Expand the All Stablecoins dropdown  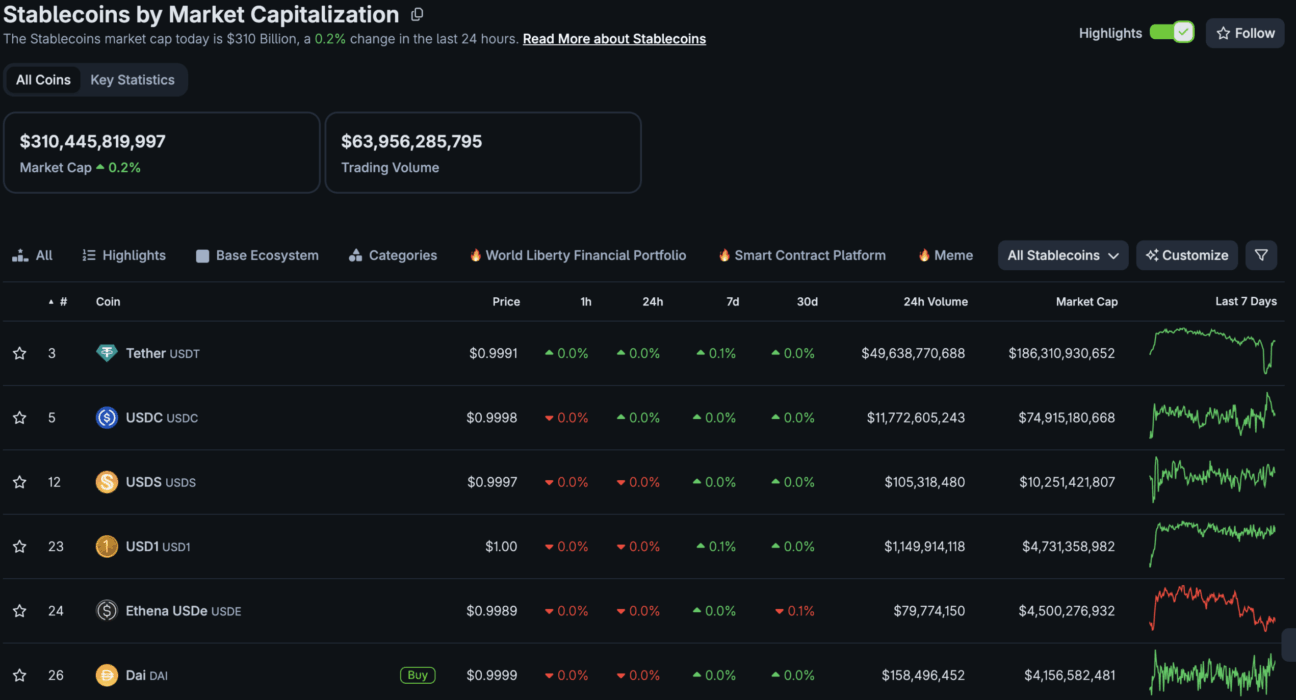[1063, 255]
